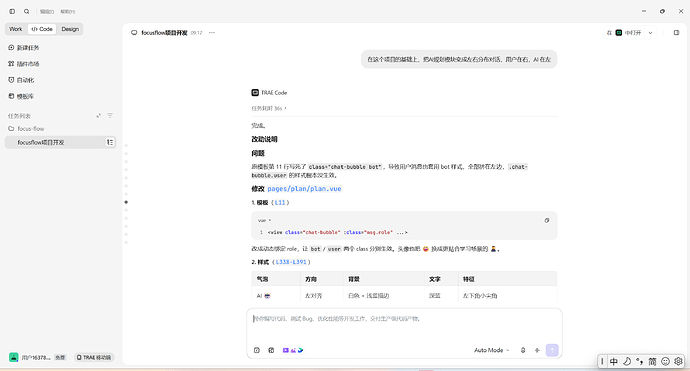
Task: Open the 模板库 template library
Action: pos(21,96)
